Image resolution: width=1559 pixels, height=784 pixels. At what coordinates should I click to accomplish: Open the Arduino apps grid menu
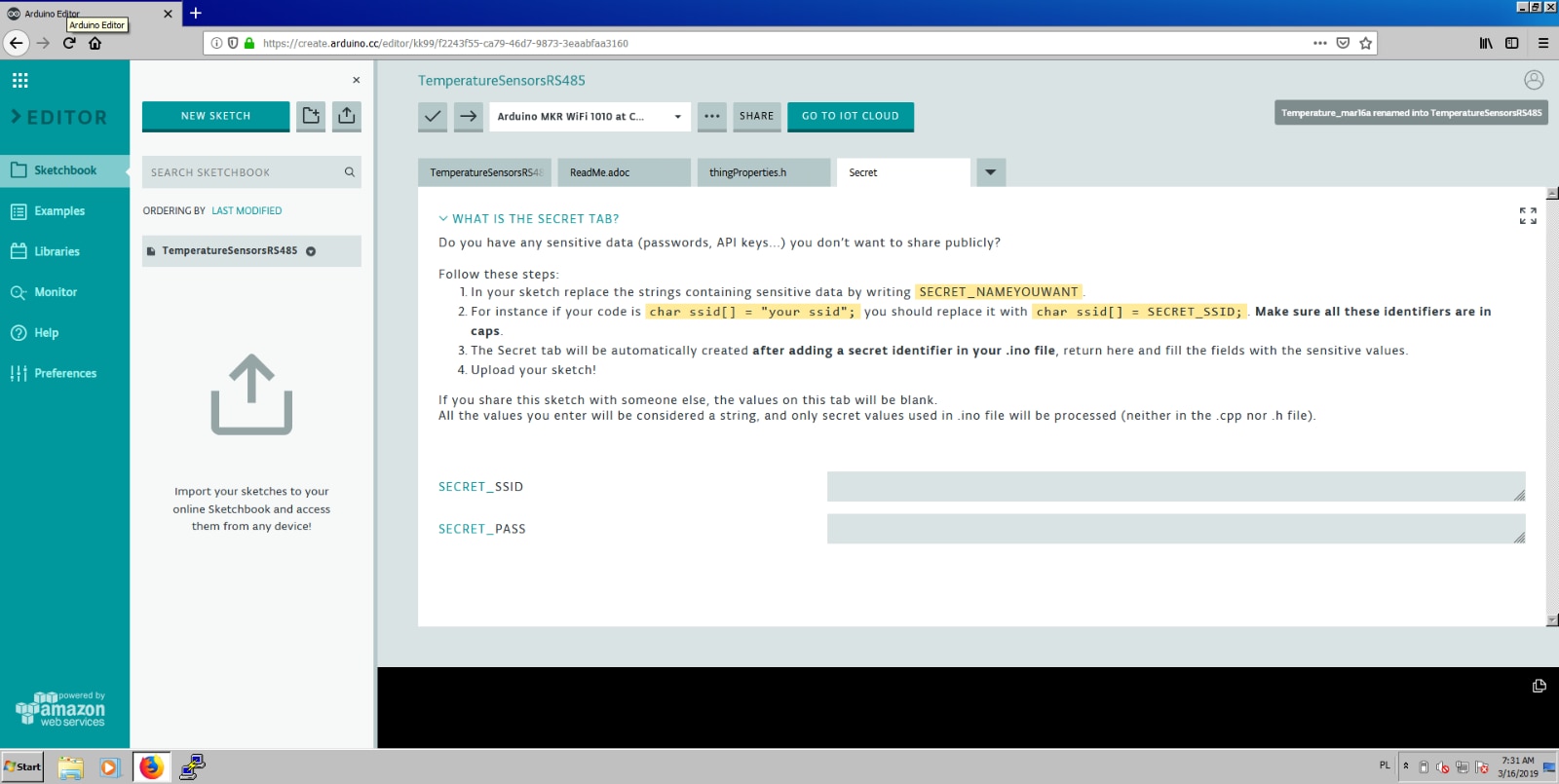point(19,80)
